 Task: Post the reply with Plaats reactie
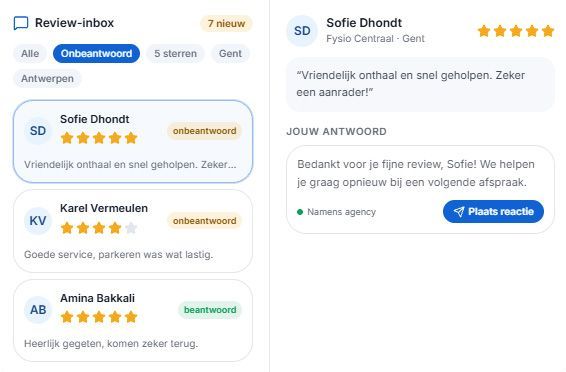click(493, 211)
